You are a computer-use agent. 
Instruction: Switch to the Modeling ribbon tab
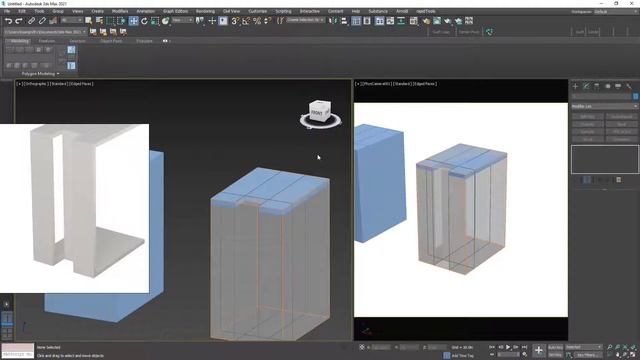[x=19, y=41]
